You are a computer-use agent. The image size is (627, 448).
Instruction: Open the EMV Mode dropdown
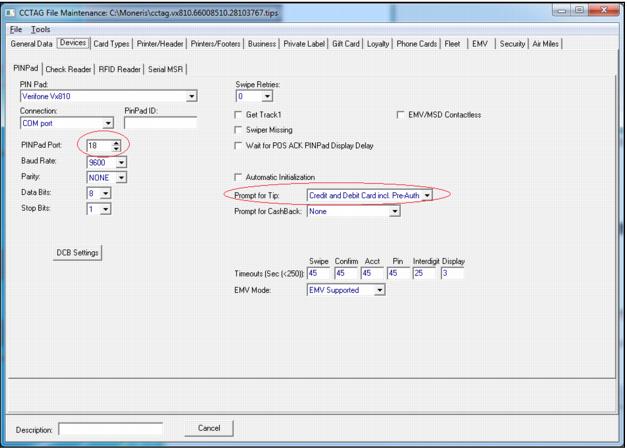click(x=380, y=290)
